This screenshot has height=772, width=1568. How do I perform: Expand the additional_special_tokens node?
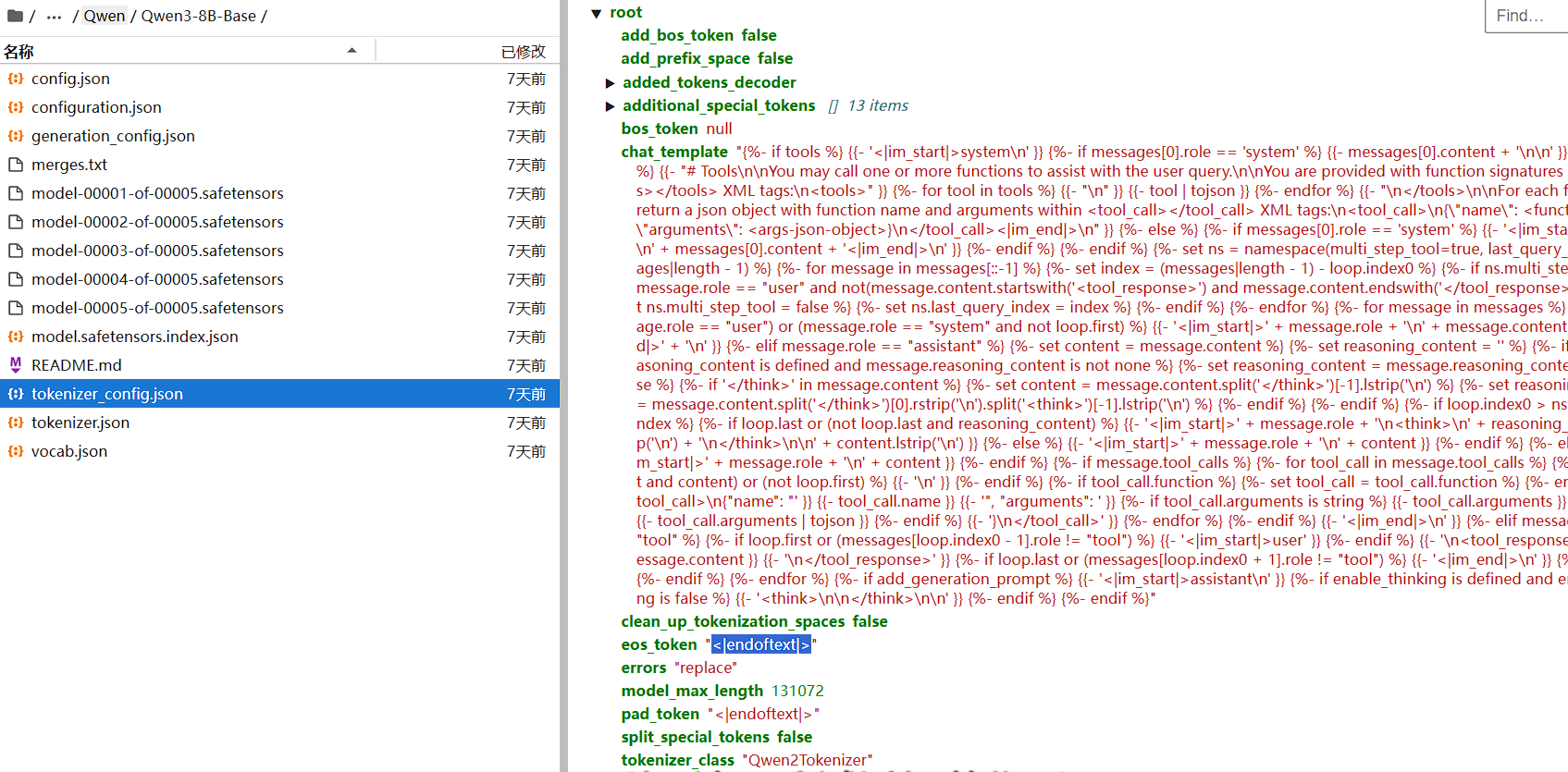point(610,106)
